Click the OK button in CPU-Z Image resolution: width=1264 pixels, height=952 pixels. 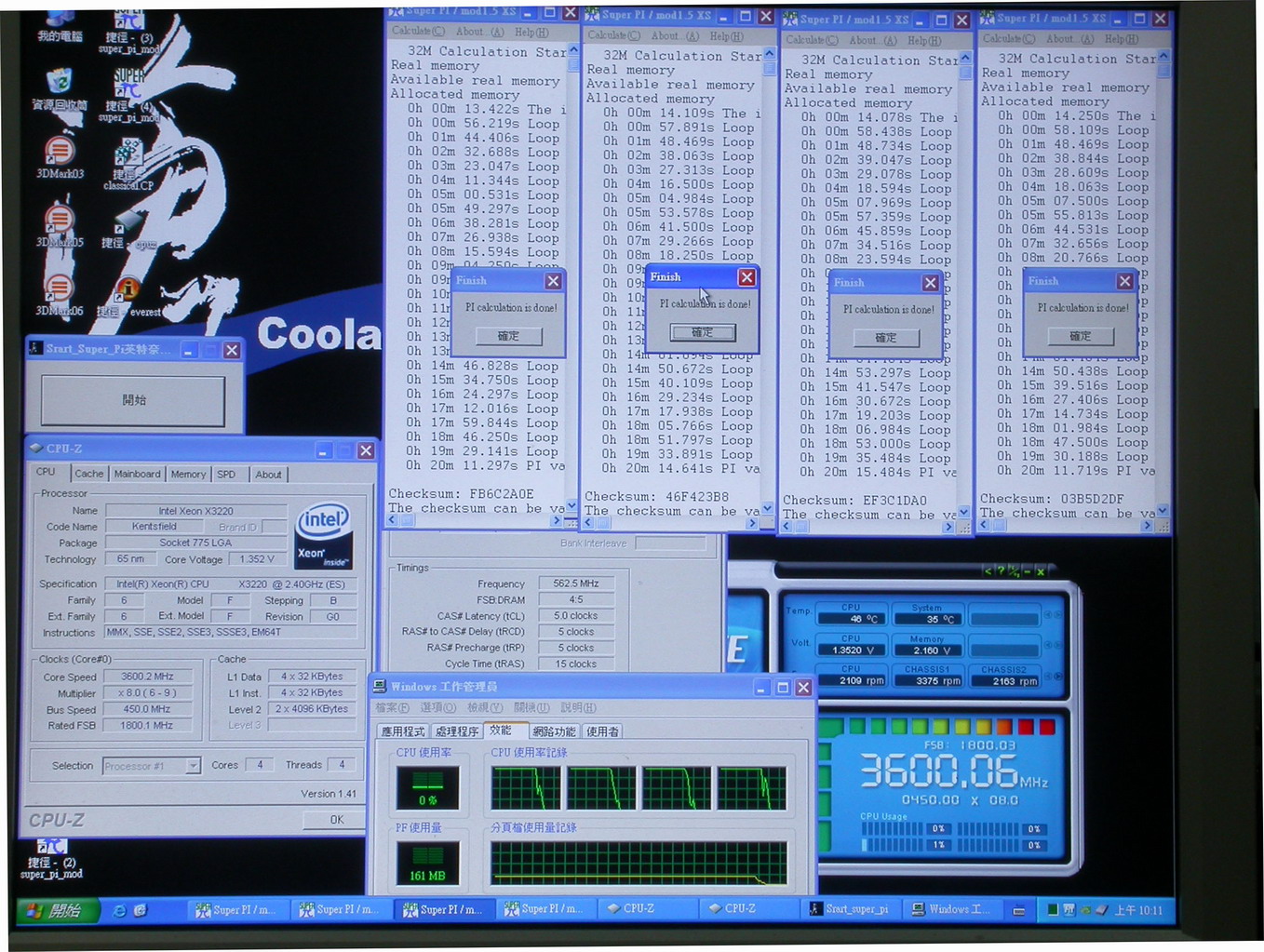coord(336,820)
